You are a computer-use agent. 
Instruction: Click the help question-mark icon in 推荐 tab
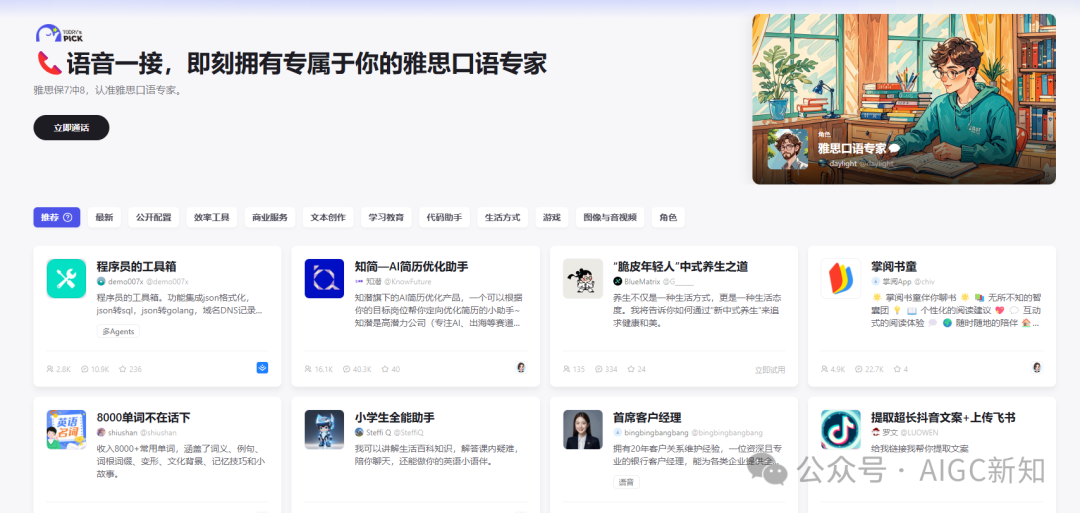(68, 218)
